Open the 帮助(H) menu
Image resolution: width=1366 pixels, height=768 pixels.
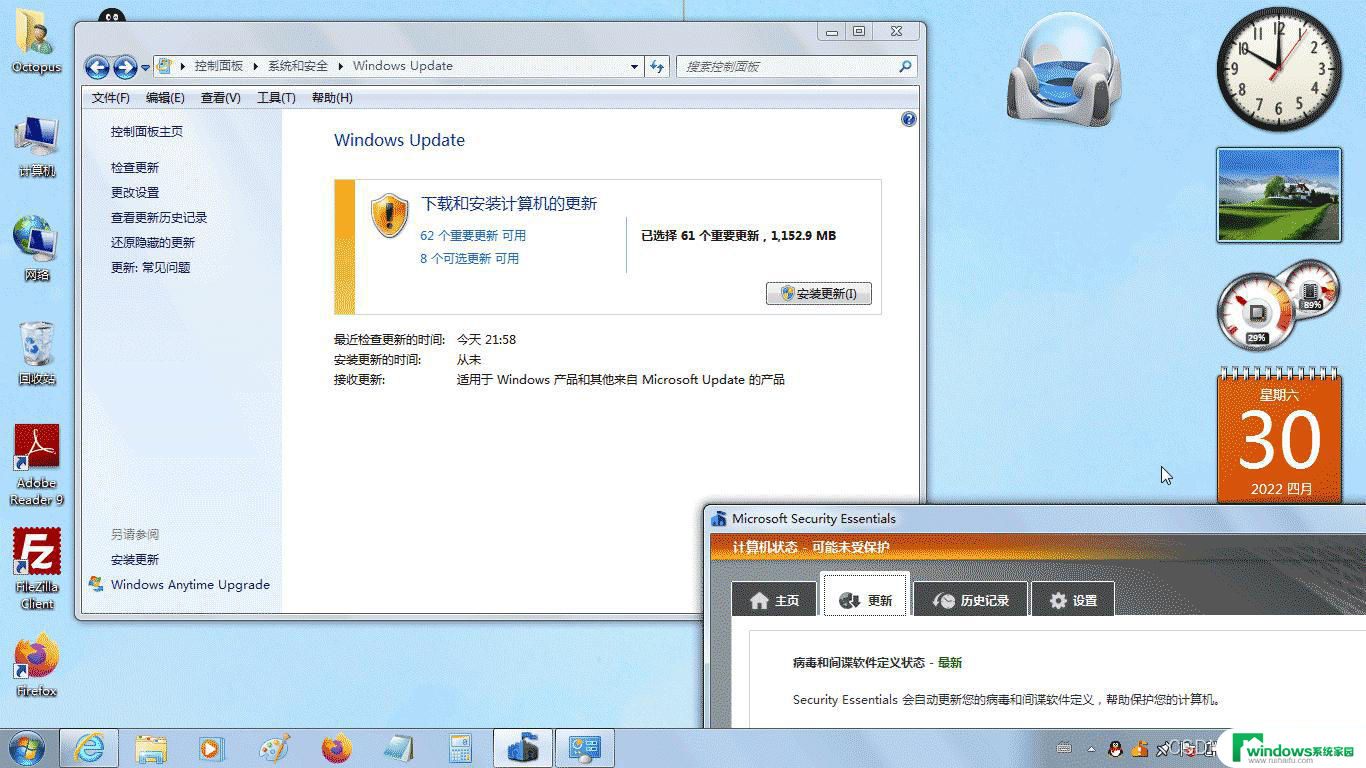[332, 98]
